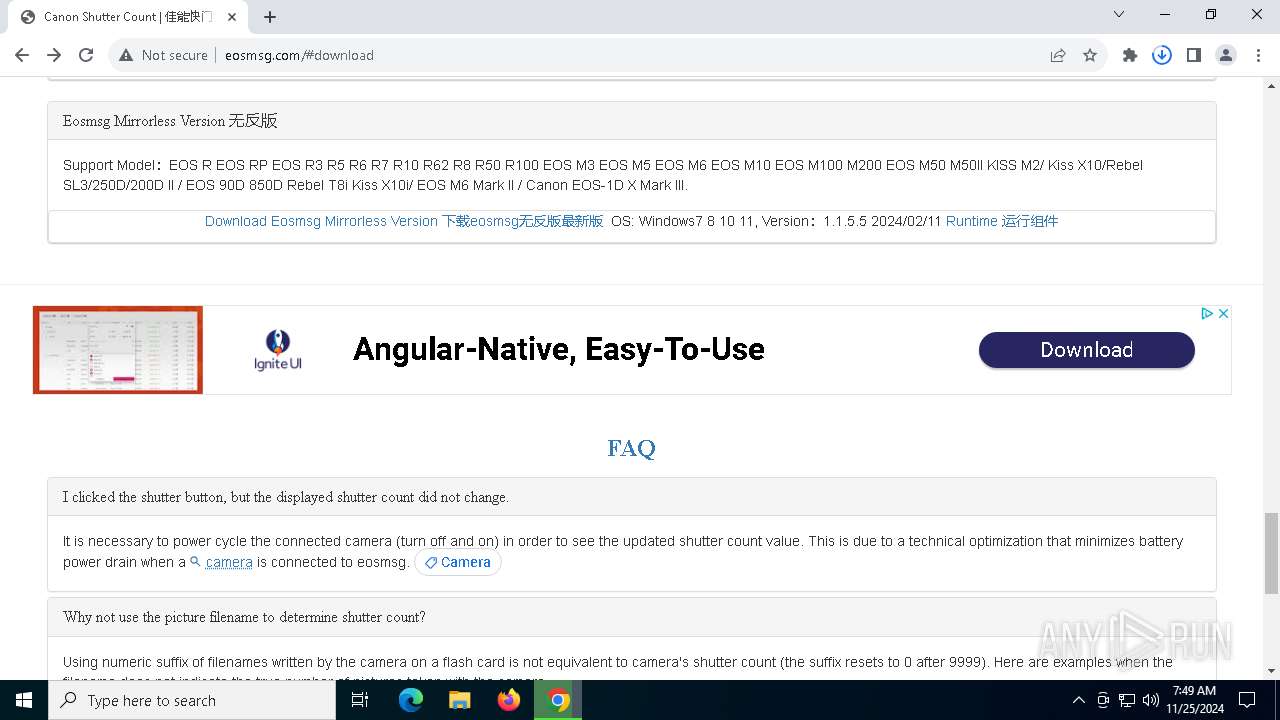This screenshot has width=1280, height=720.
Task: Open Chrome three-dot menu
Action: [x=1257, y=55]
